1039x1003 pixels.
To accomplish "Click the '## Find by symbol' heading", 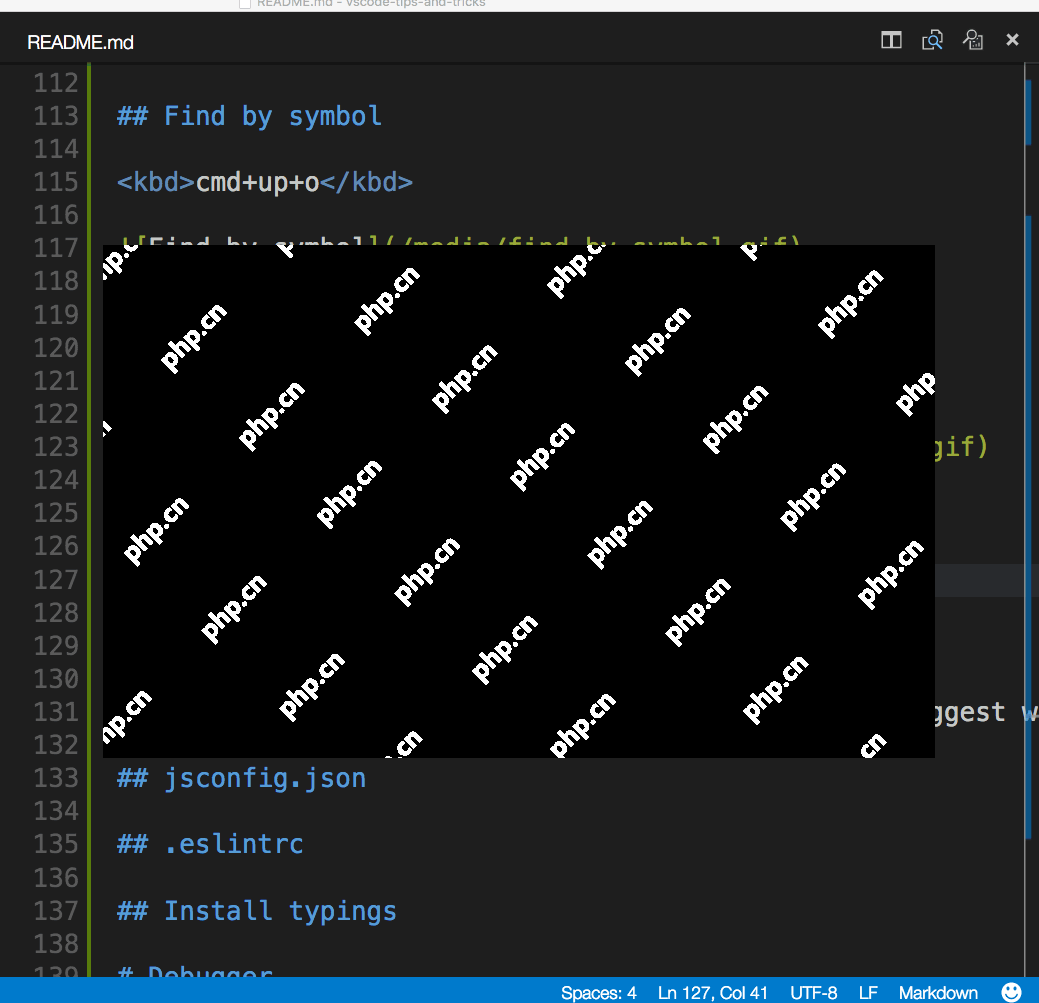I will click(249, 116).
